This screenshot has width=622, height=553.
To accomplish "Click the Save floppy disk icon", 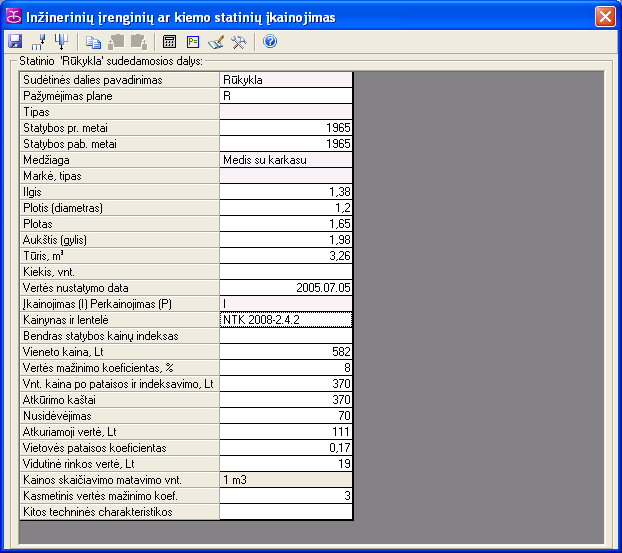I will coord(15,42).
